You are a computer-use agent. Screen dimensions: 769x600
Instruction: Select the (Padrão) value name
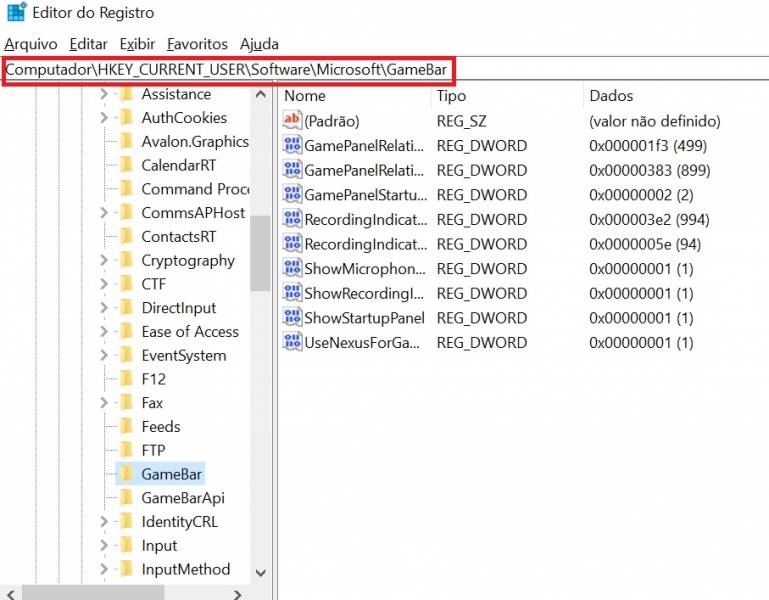(x=332, y=121)
